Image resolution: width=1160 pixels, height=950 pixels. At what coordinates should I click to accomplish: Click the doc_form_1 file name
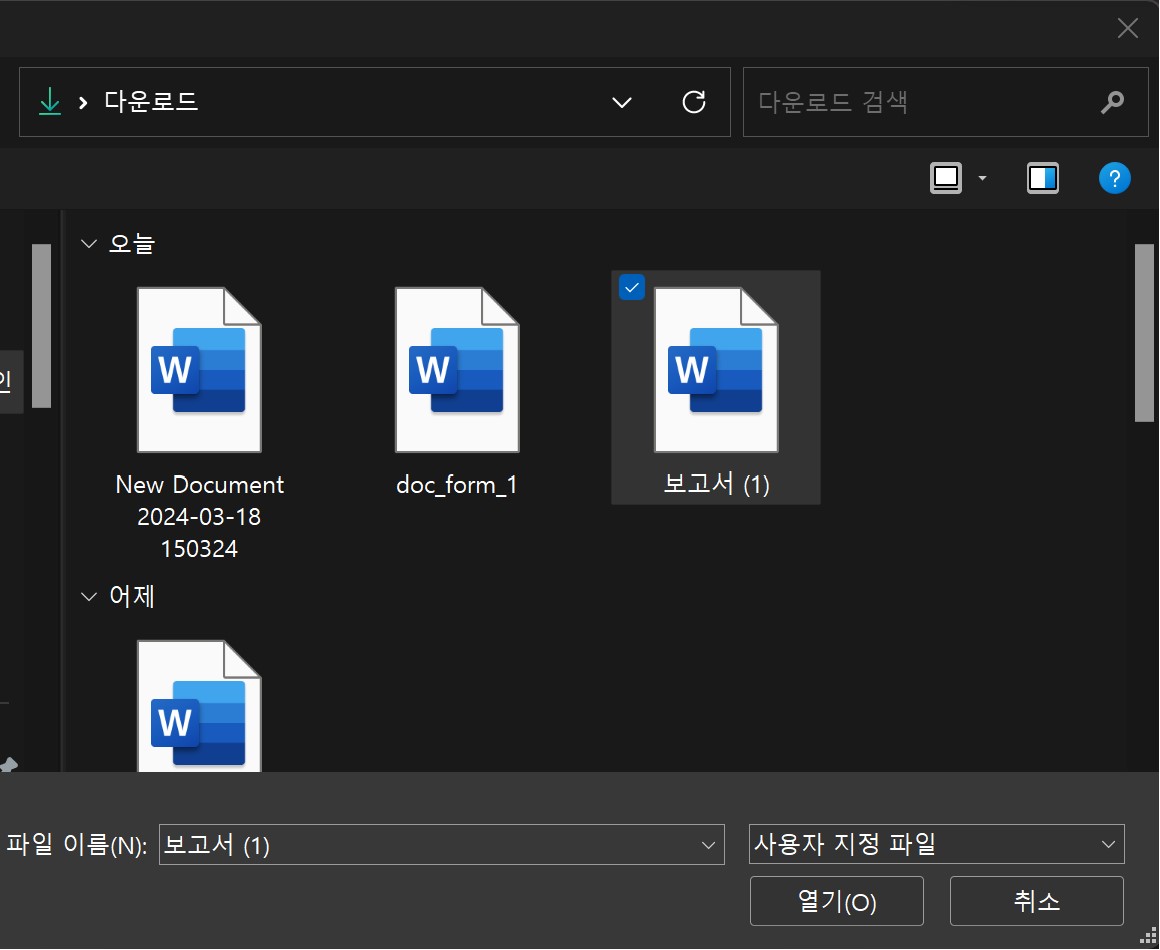point(457,485)
